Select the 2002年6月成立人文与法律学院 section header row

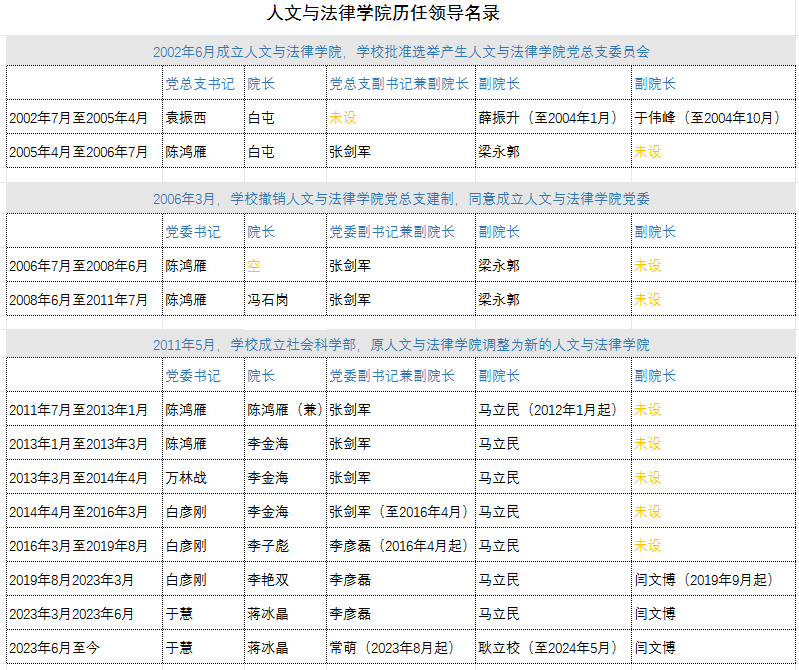tap(401, 51)
